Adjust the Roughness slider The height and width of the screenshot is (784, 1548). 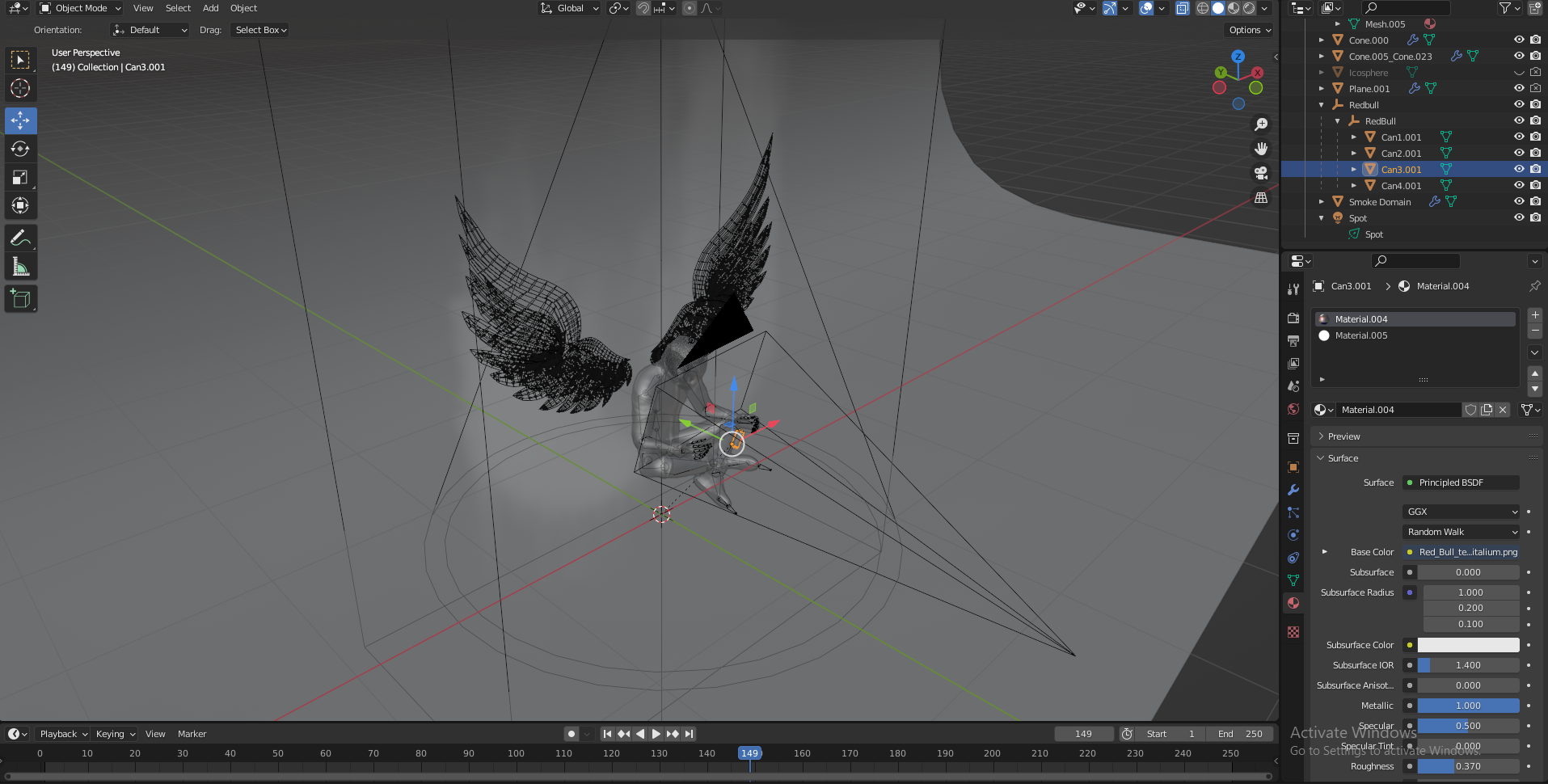pyautogui.click(x=1468, y=766)
